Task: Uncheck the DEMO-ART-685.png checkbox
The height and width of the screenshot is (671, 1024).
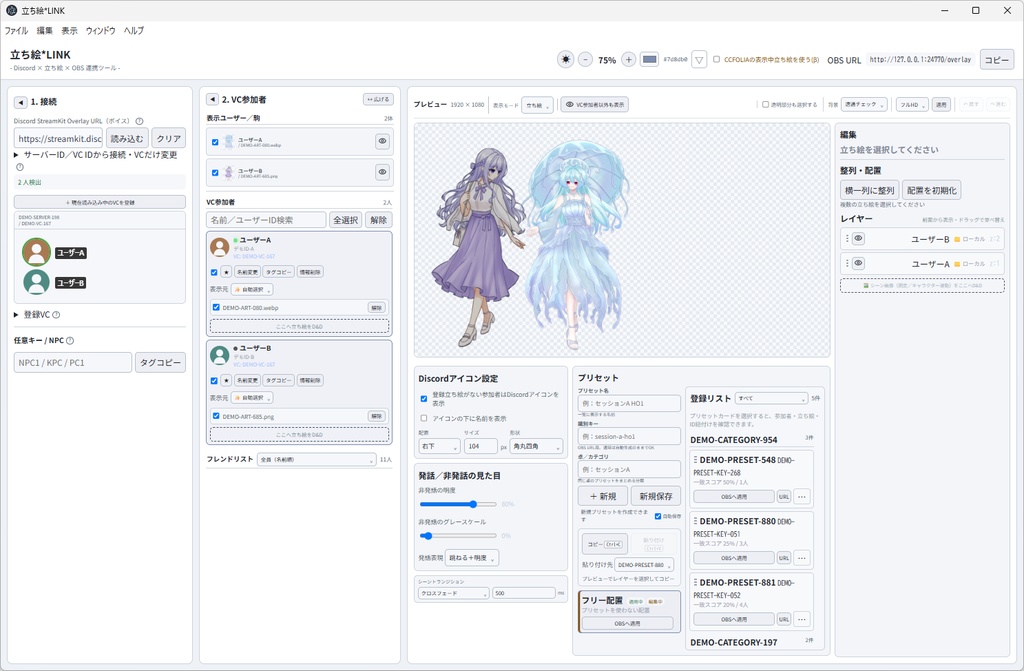Action: (216, 416)
